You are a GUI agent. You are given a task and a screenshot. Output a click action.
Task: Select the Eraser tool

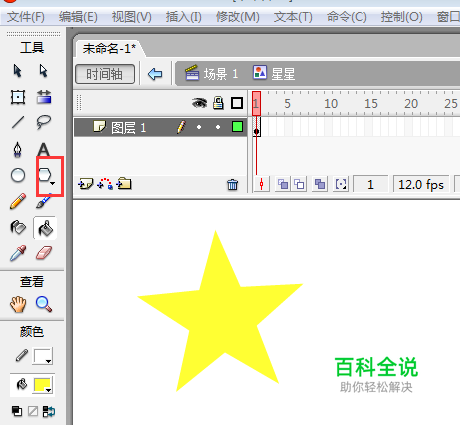point(44,253)
